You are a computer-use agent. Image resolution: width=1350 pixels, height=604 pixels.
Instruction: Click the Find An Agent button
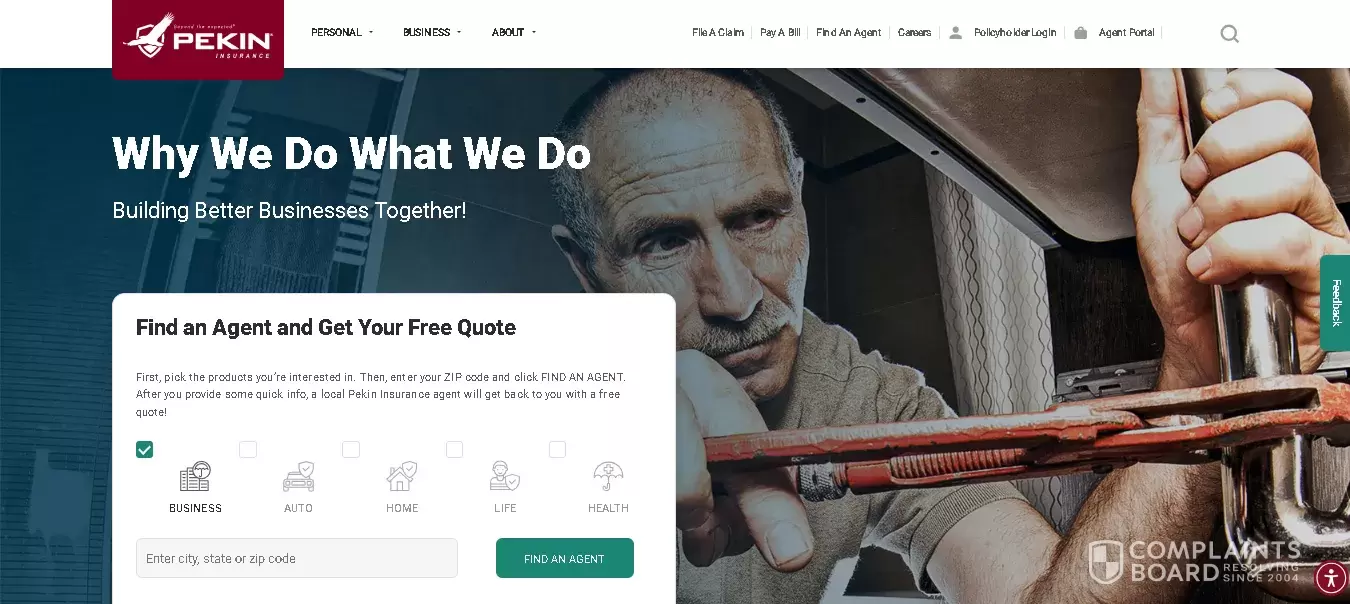coord(565,558)
